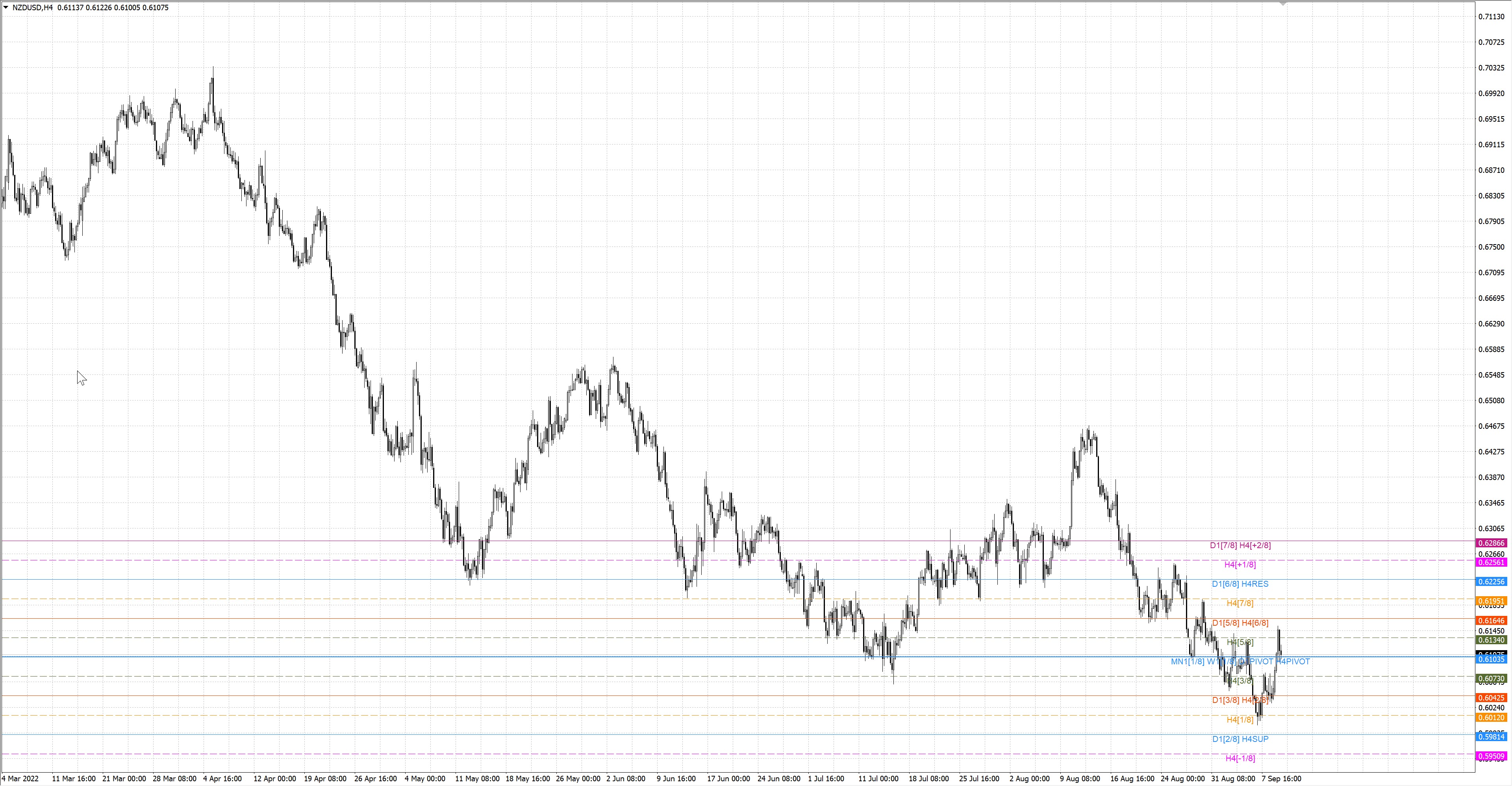Select the H4[1/8] level label
Screen dimensions: 1512x786
tap(1240, 720)
